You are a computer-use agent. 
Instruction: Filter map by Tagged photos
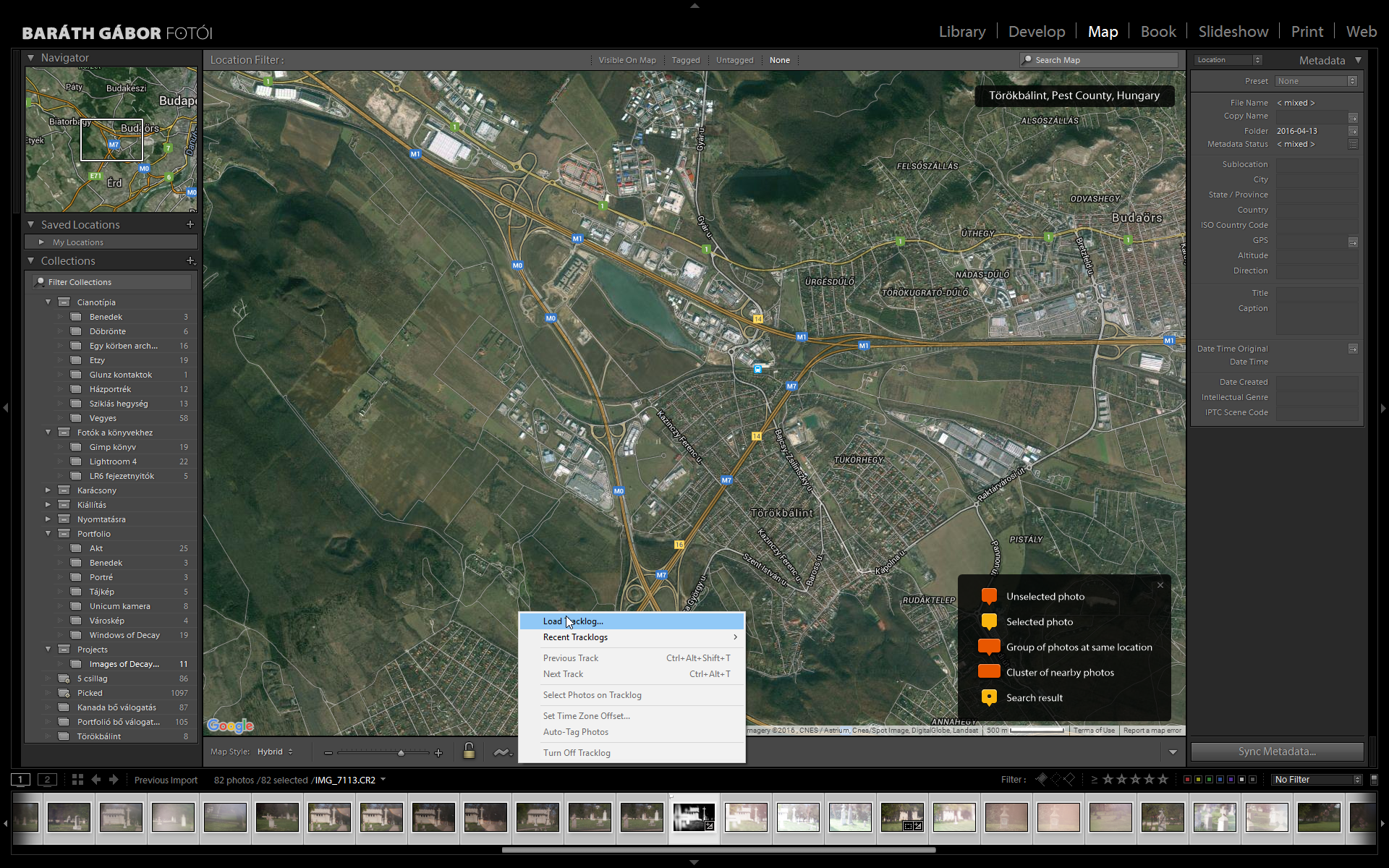coord(686,60)
